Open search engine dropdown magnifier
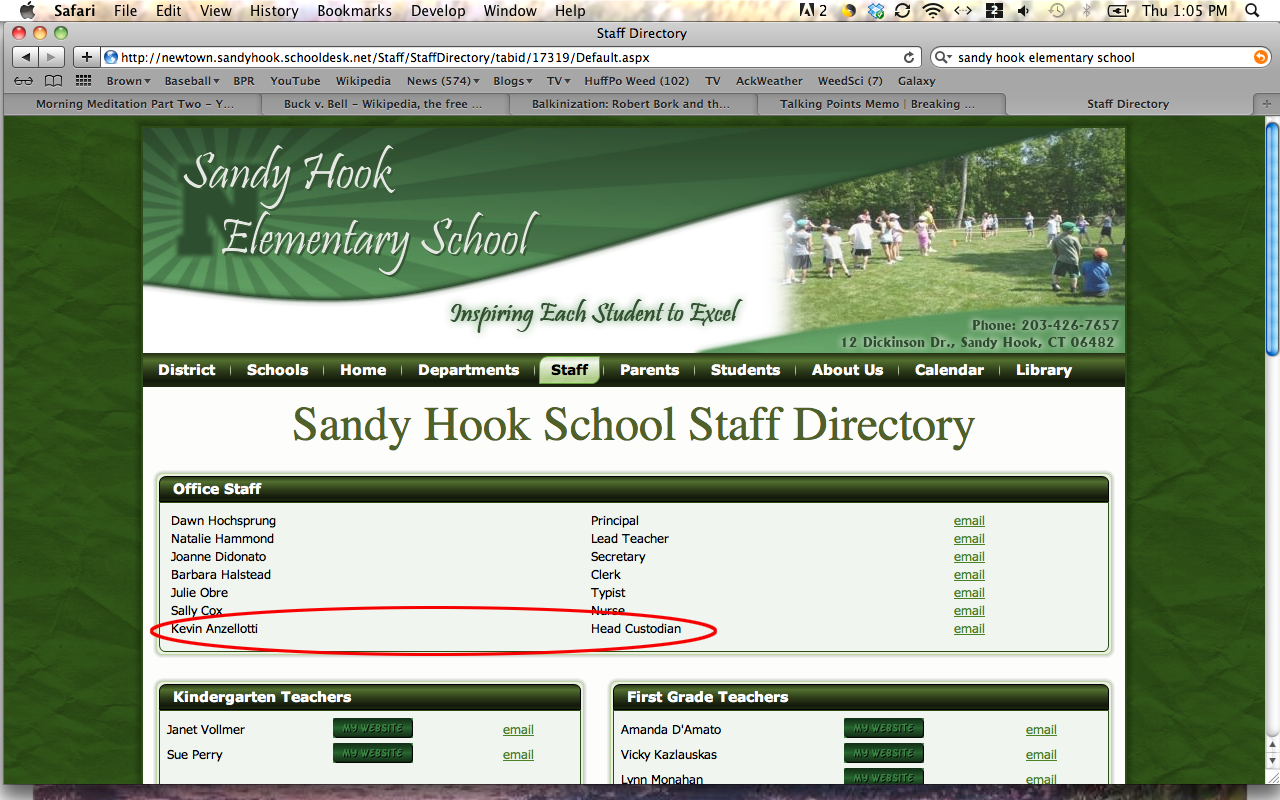The image size is (1280, 800). point(945,58)
